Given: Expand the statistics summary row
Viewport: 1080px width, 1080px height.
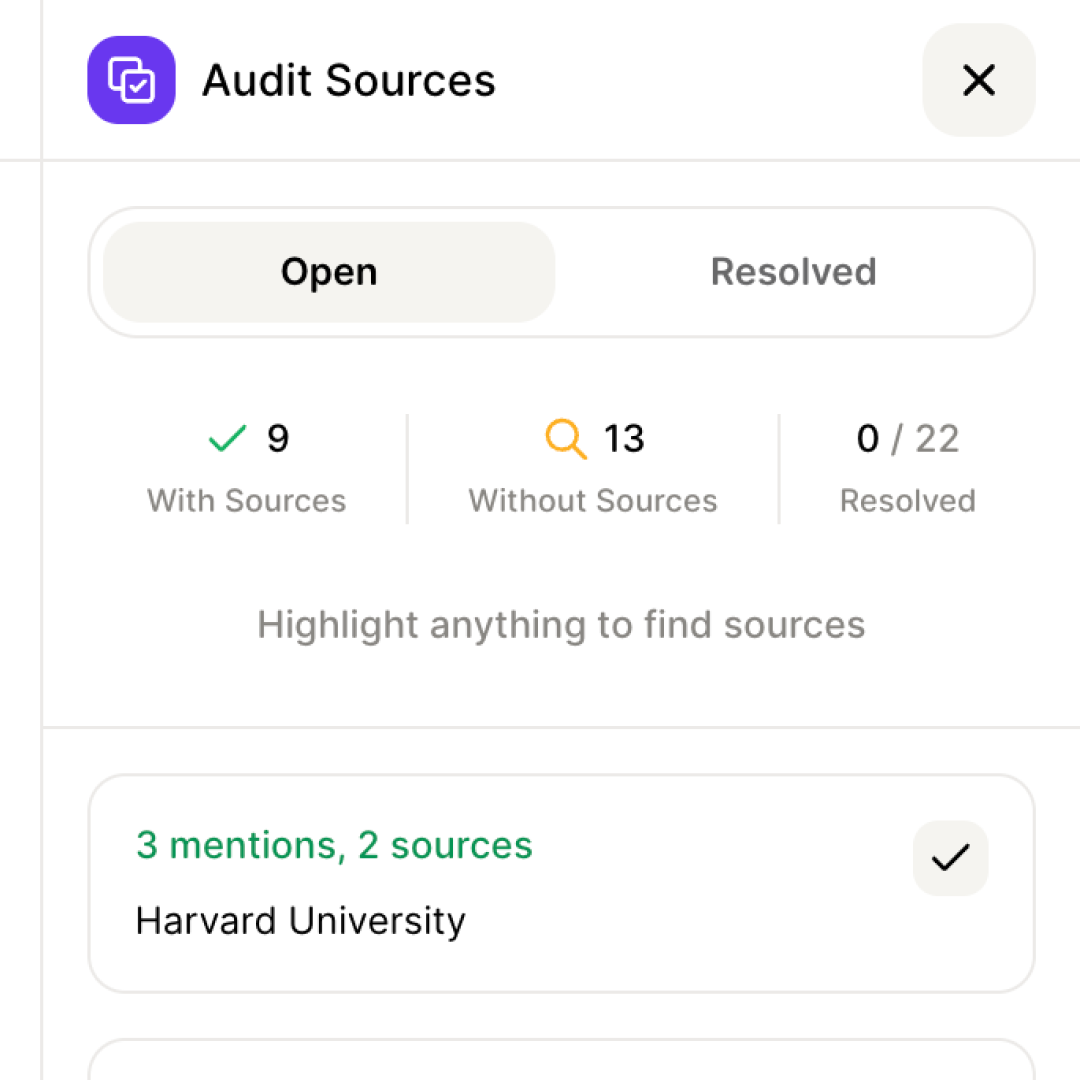Looking at the screenshot, I should pos(560,468).
